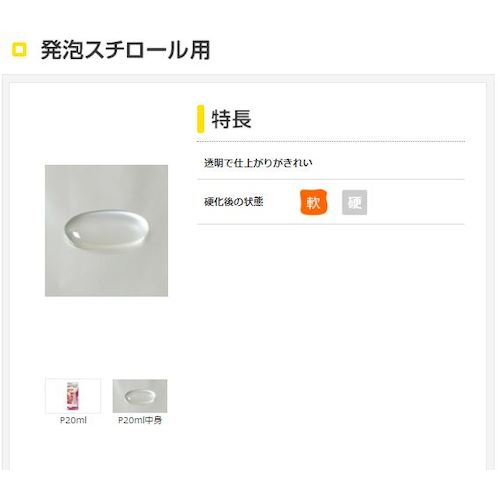Click the divider line below hardness row
Screen dimensions: 500x500
[x=331, y=224]
